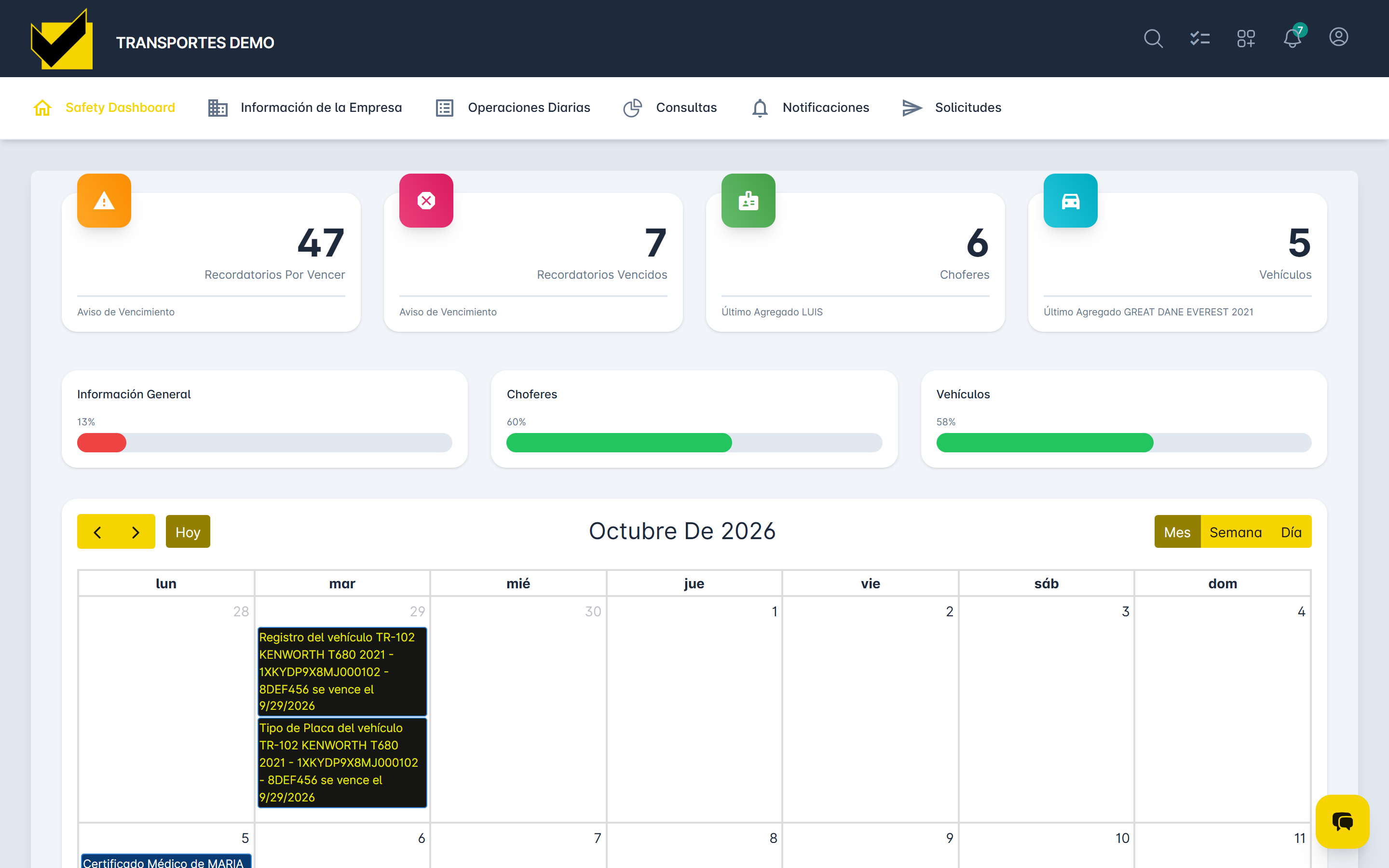Click the Safety Dashboard home icon
The image size is (1389, 868).
(42, 108)
